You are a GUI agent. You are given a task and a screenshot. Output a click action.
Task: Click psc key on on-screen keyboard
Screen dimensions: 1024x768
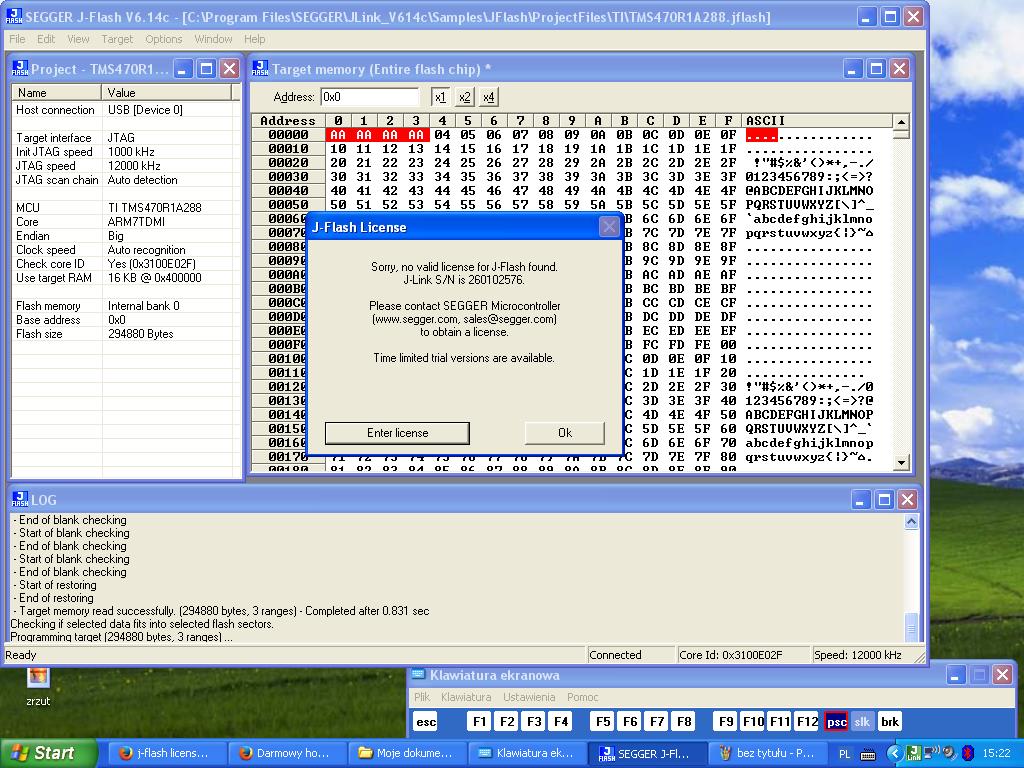coord(836,722)
